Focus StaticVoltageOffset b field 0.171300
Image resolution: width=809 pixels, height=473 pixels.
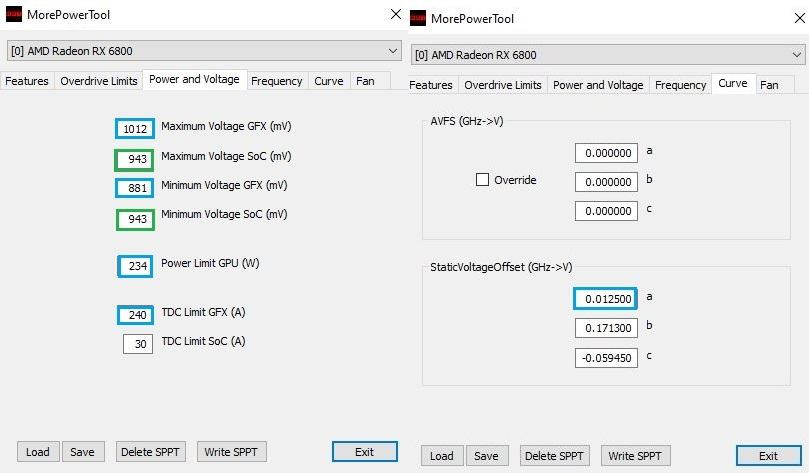click(606, 328)
